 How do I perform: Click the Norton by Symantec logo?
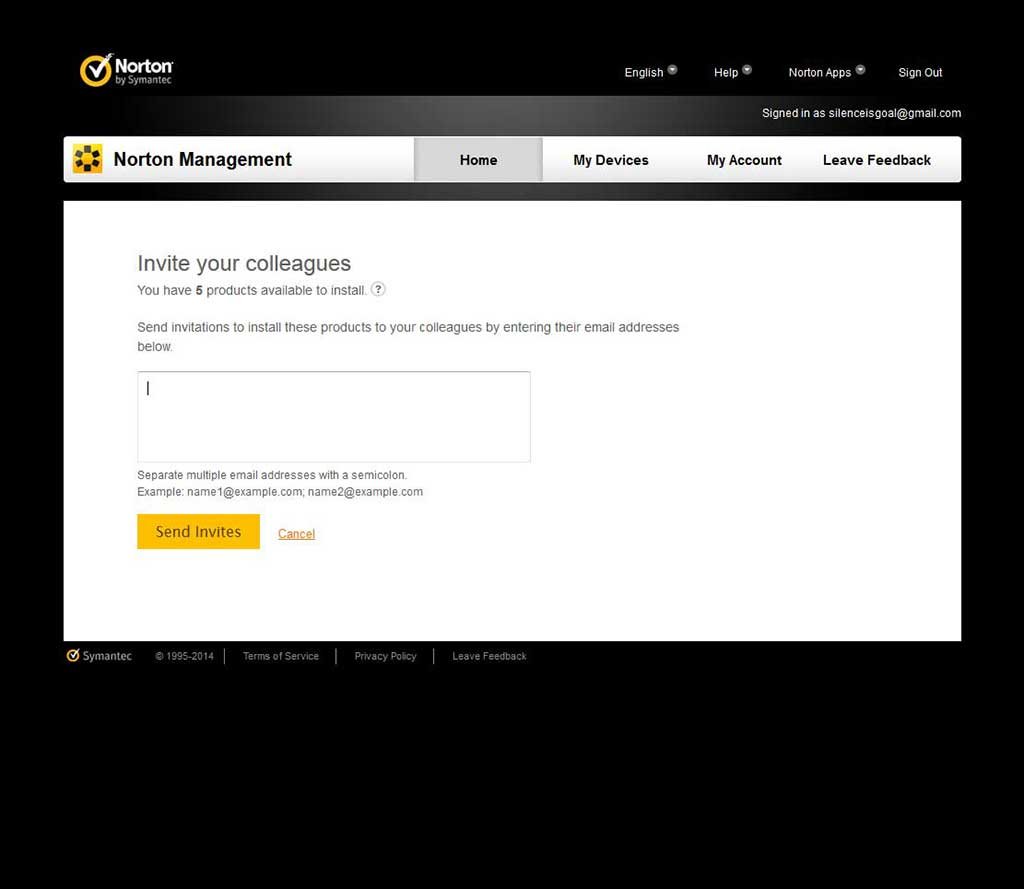coord(126,70)
